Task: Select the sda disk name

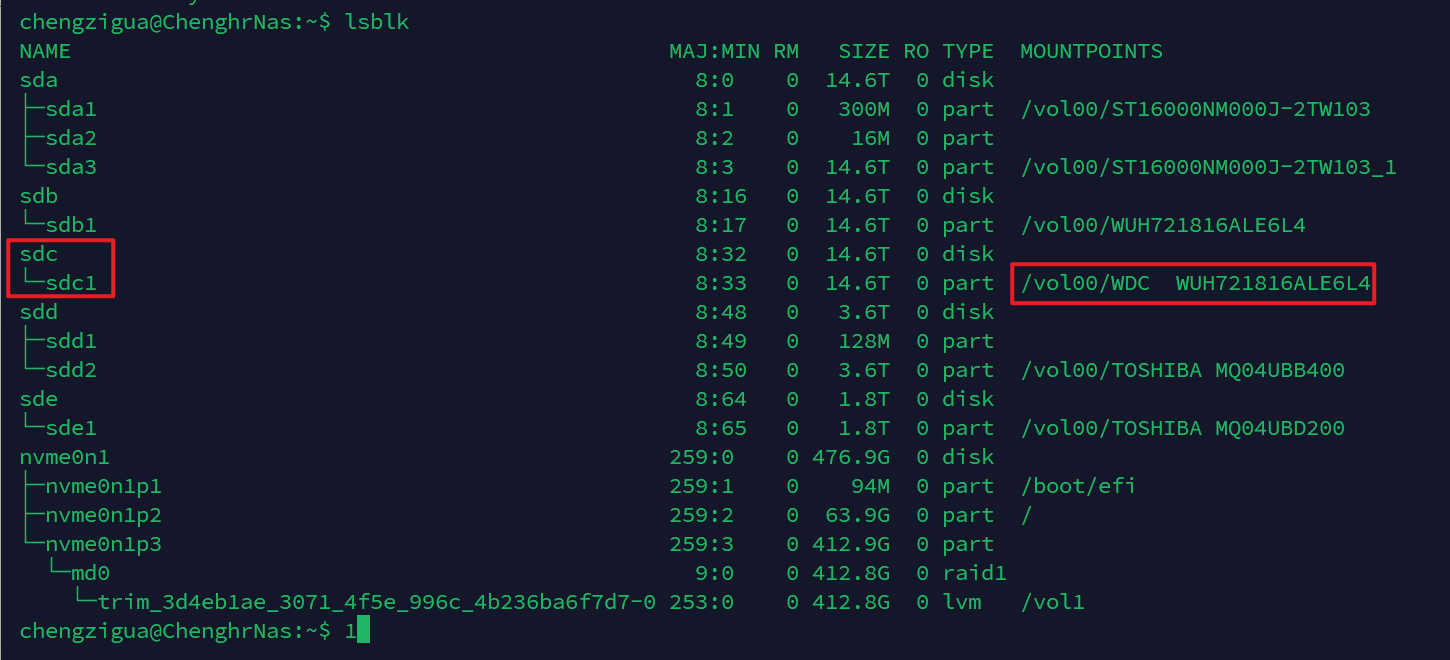Action: pos(39,80)
